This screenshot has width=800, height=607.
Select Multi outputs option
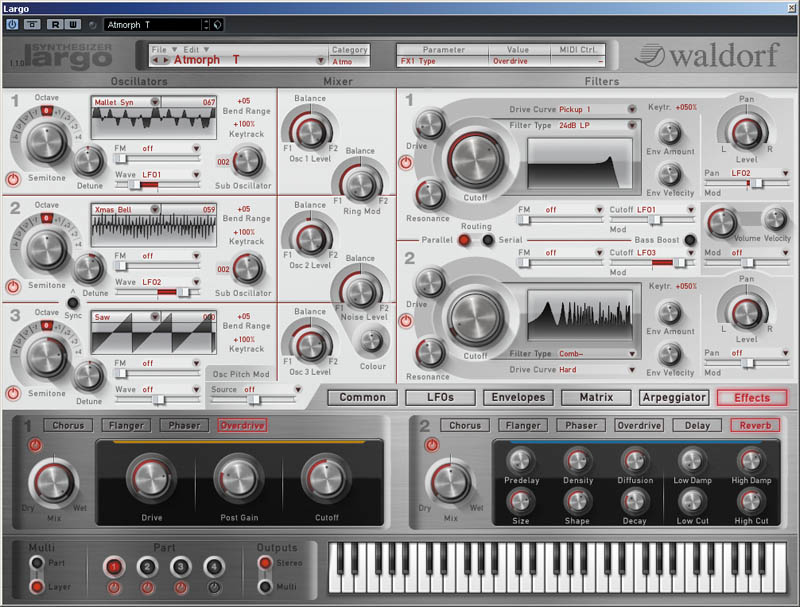264,586
